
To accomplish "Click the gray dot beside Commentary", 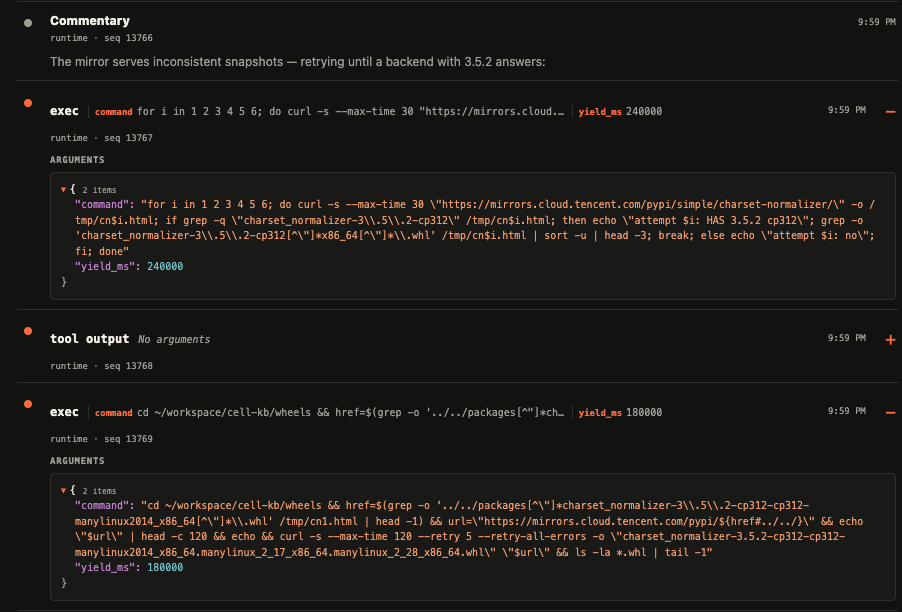I will 28,23.
